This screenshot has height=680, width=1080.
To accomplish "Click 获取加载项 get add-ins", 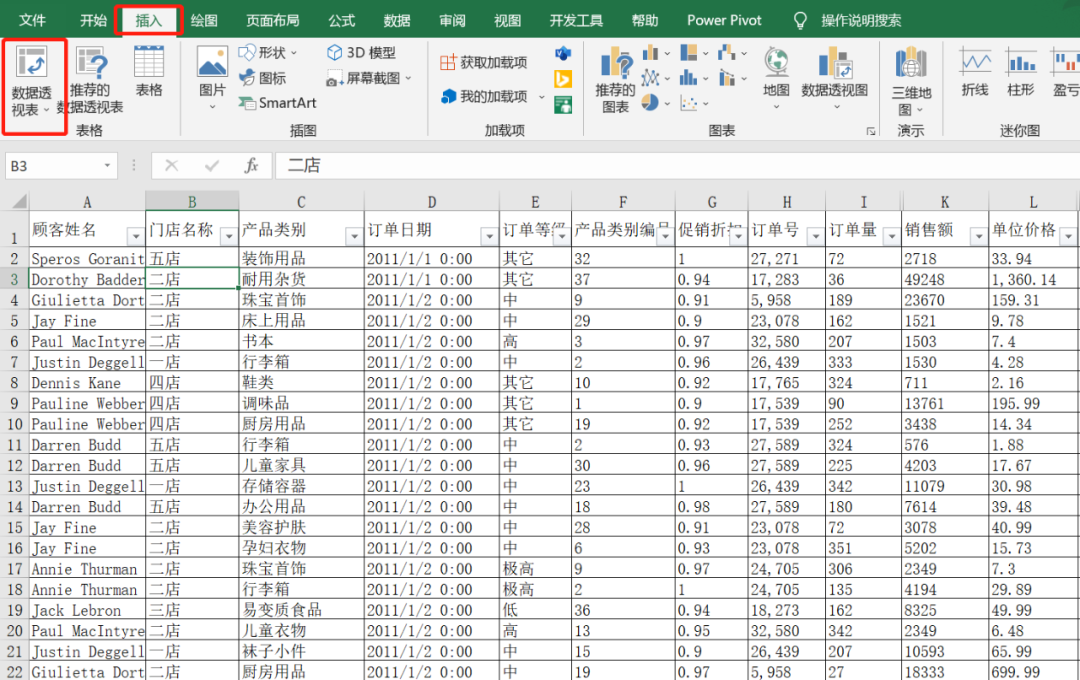I will 484,63.
